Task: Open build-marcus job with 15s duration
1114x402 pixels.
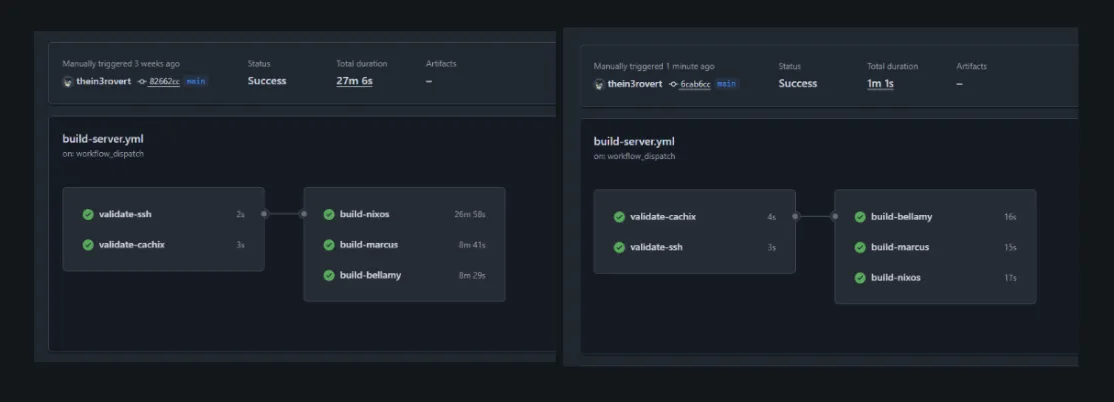Action: click(900, 247)
